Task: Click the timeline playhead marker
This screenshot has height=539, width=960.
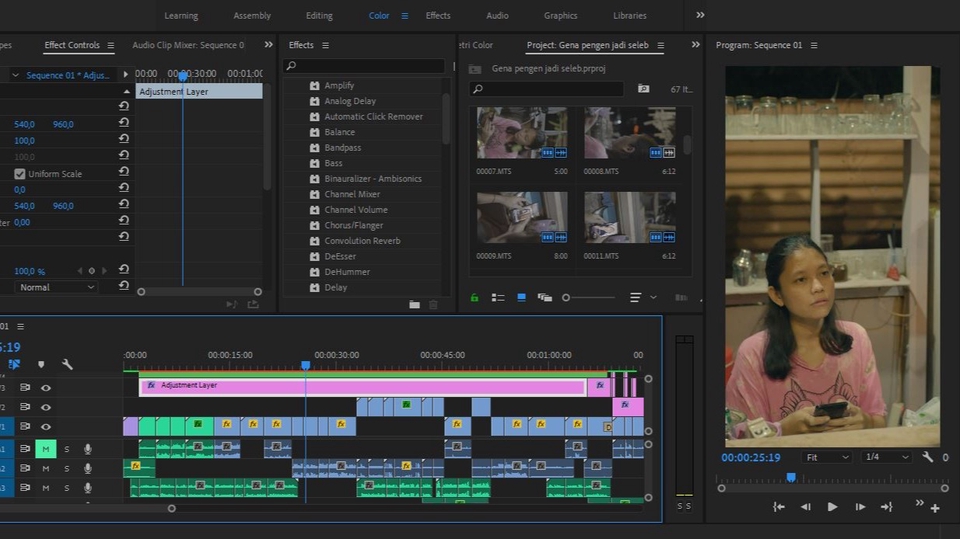Action: (306, 365)
